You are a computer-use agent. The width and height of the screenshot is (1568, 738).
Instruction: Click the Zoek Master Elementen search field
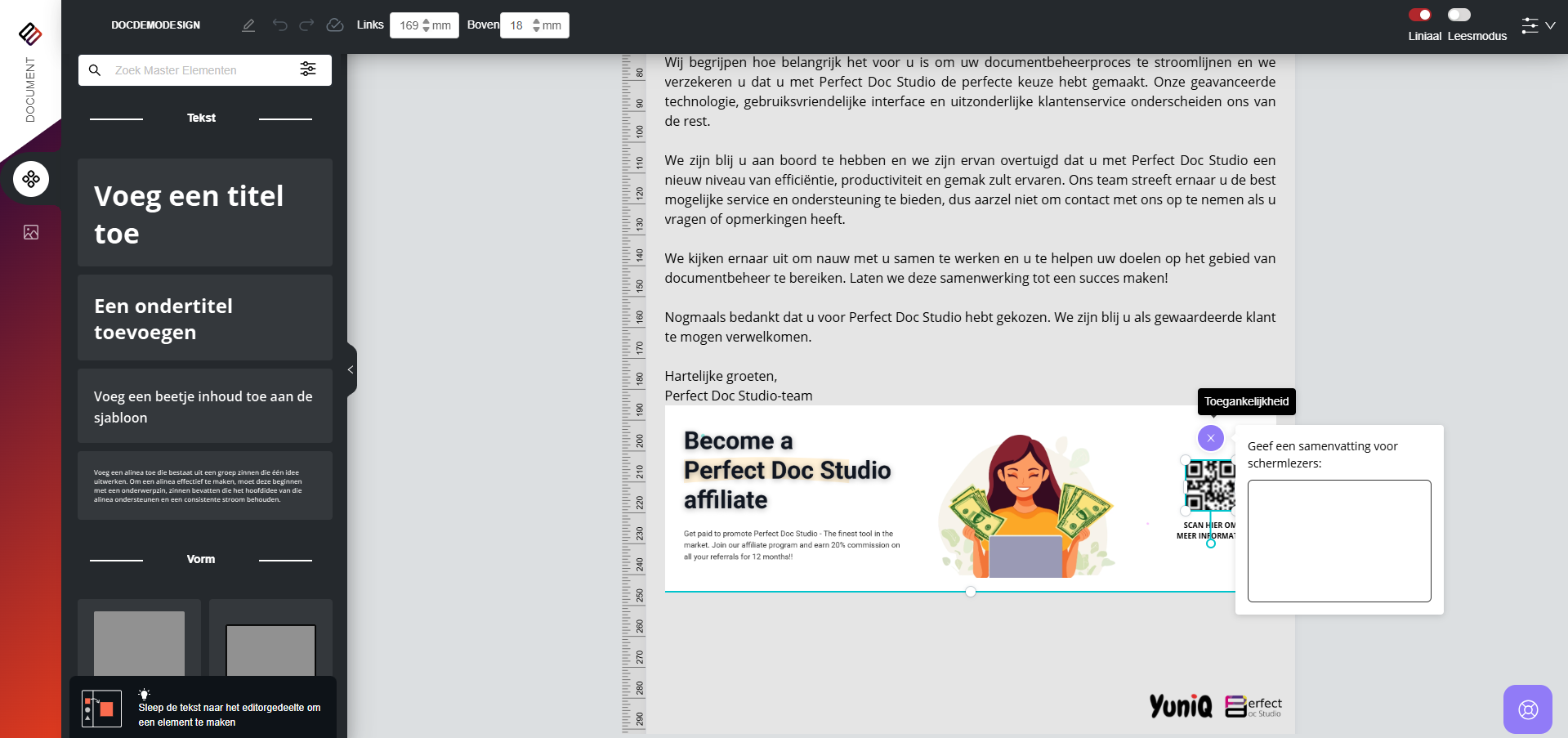(x=200, y=70)
